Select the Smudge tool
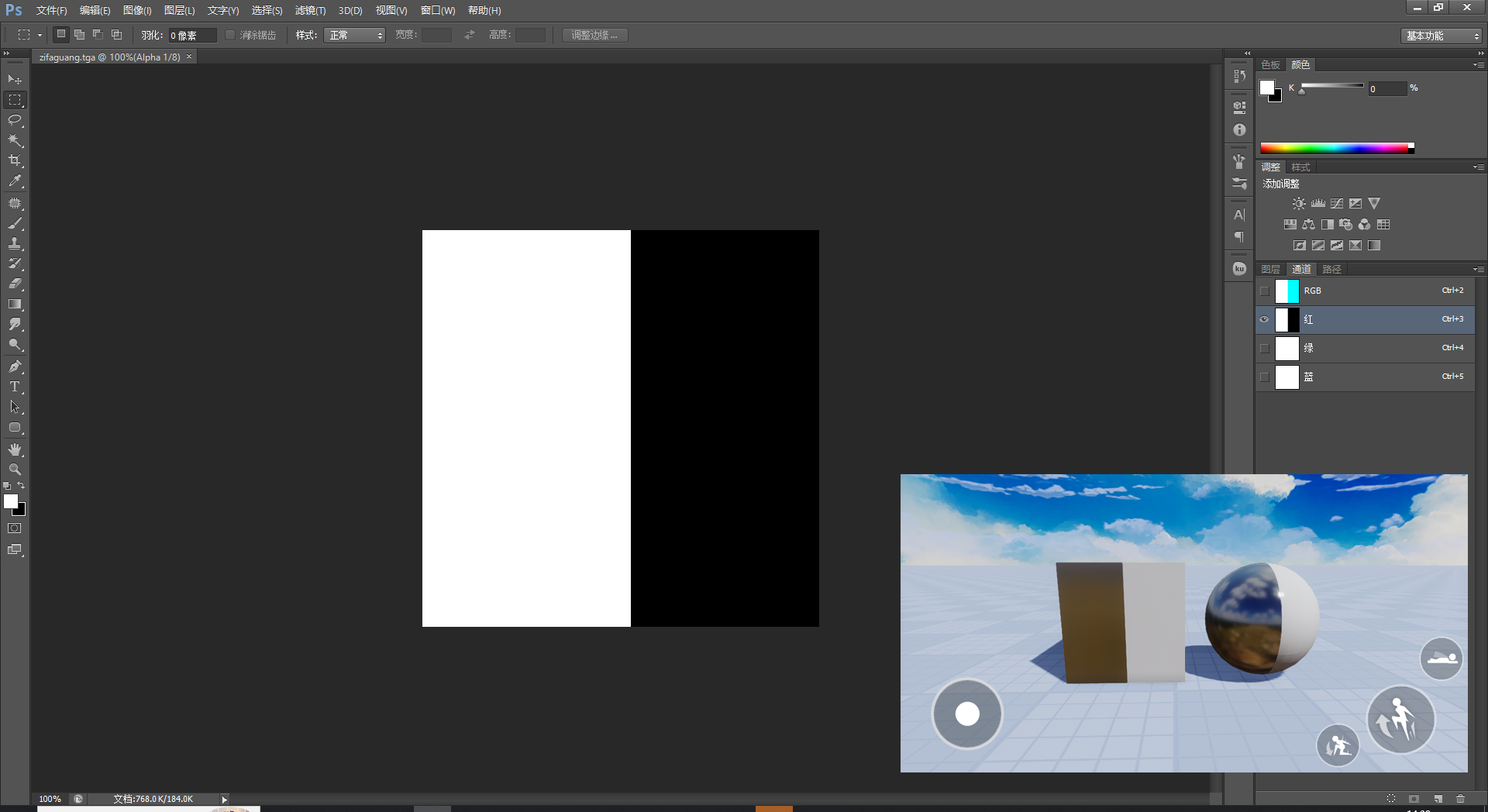Screen dimensions: 1488x812 (15, 324)
